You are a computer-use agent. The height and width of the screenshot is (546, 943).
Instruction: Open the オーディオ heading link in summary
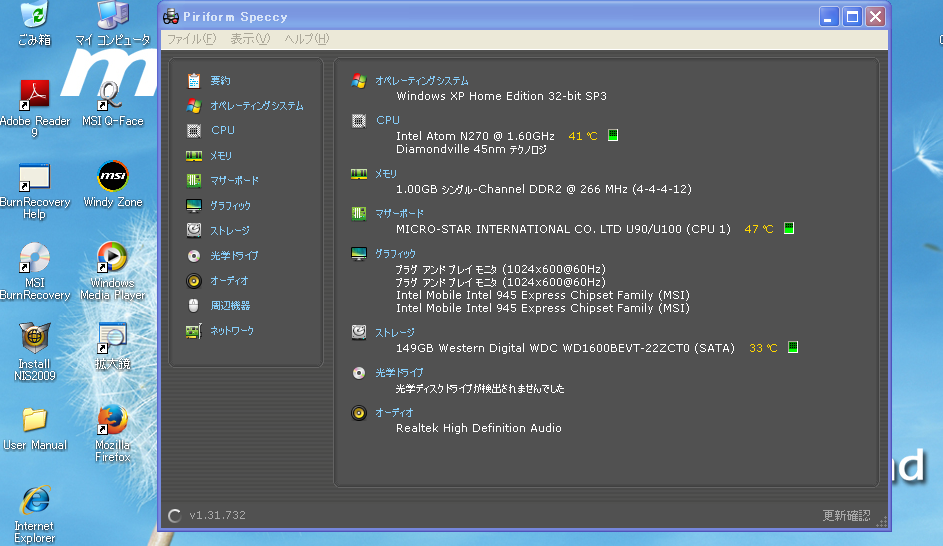coord(394,413)
